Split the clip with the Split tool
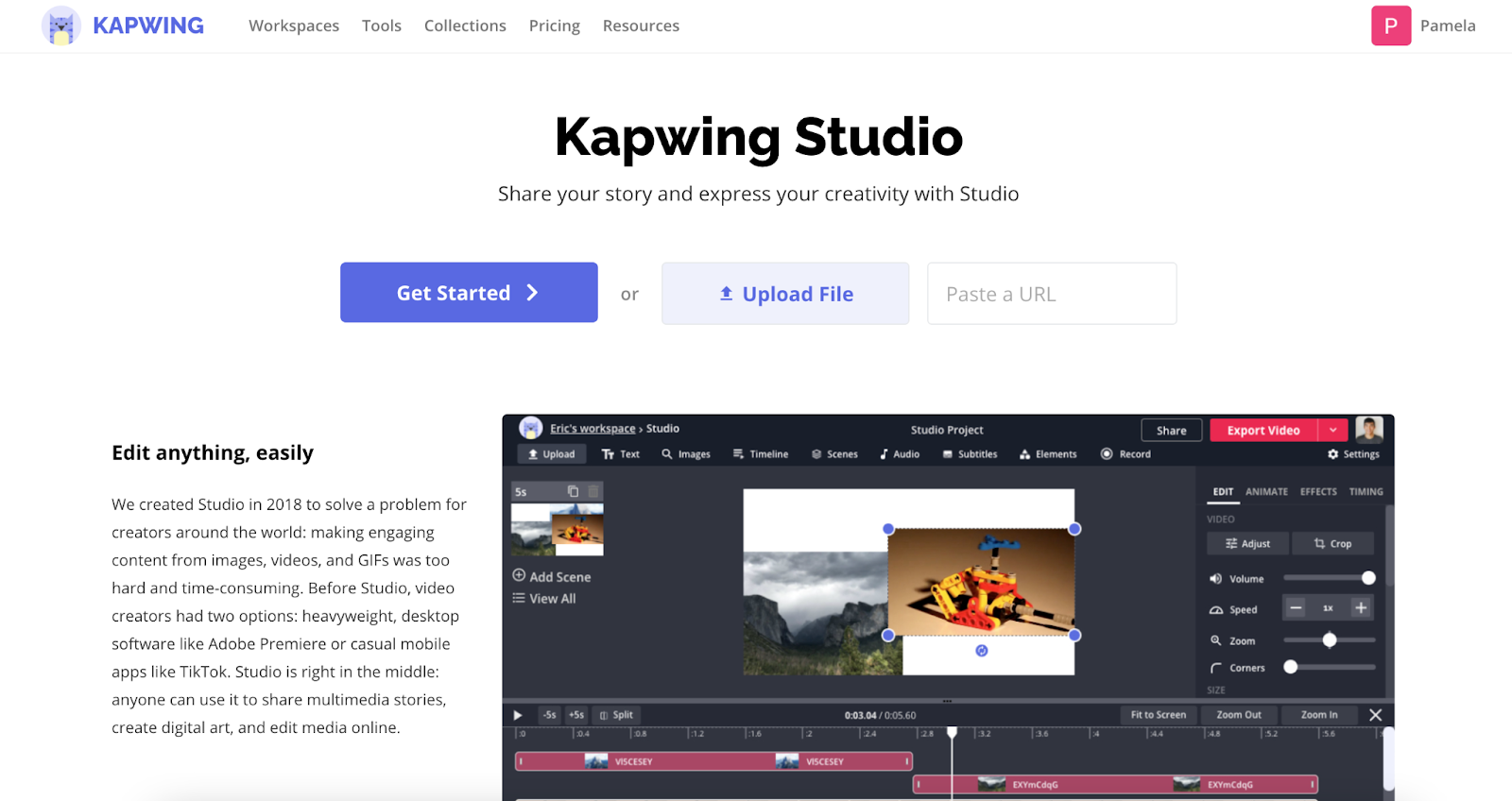 click(616, 715)
